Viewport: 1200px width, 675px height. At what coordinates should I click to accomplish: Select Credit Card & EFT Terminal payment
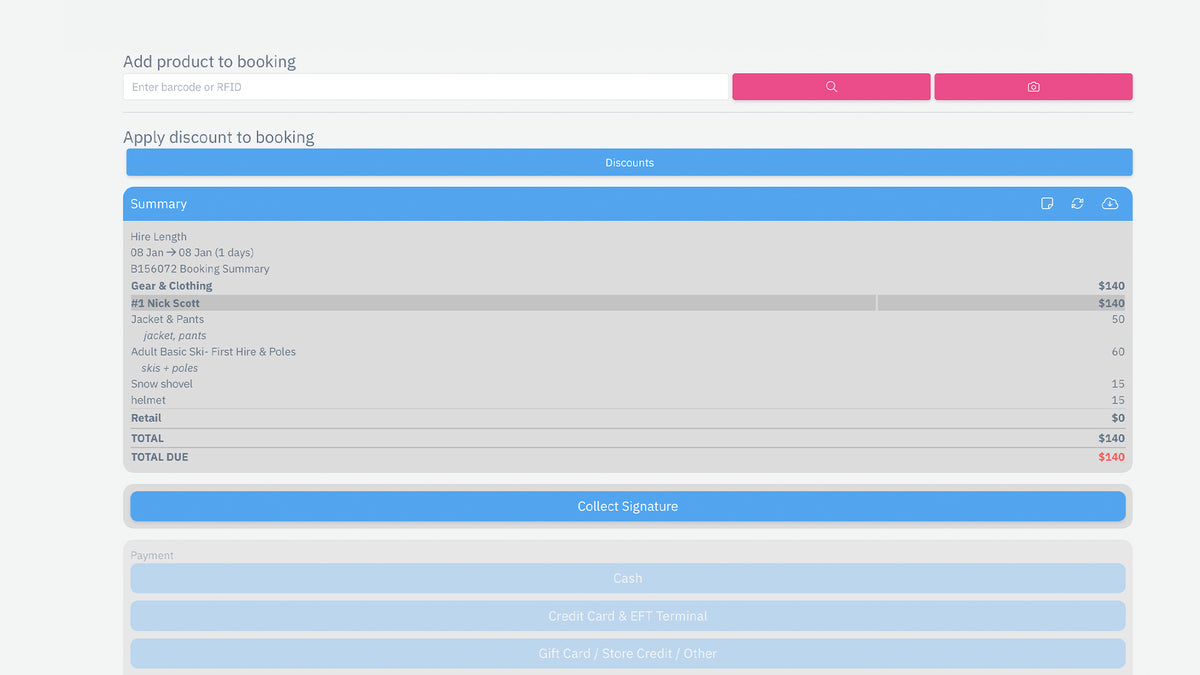tap(627, 616)
